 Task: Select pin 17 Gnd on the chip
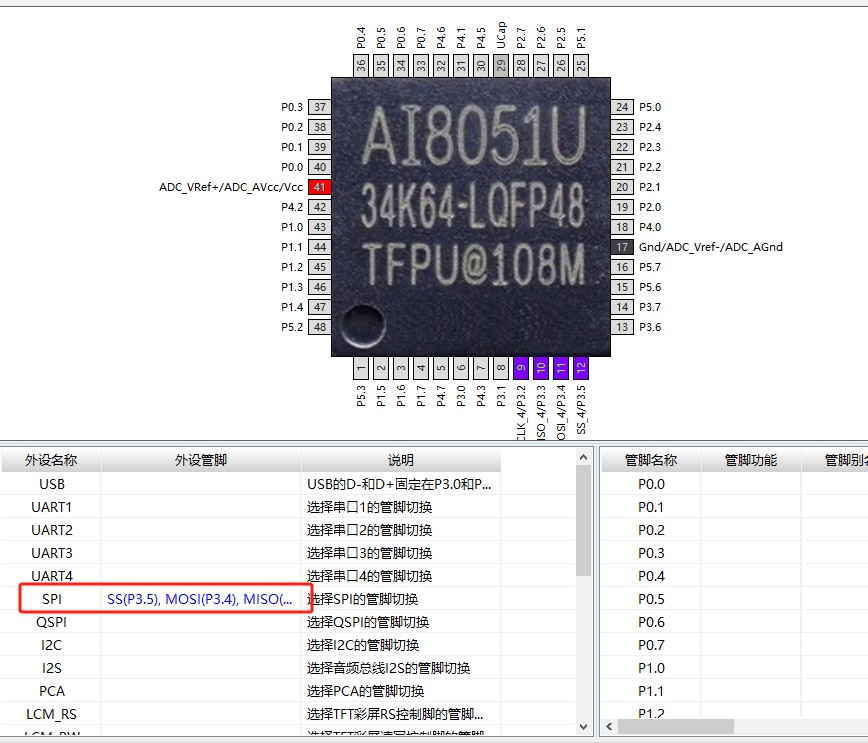click(x=622, y=247)
